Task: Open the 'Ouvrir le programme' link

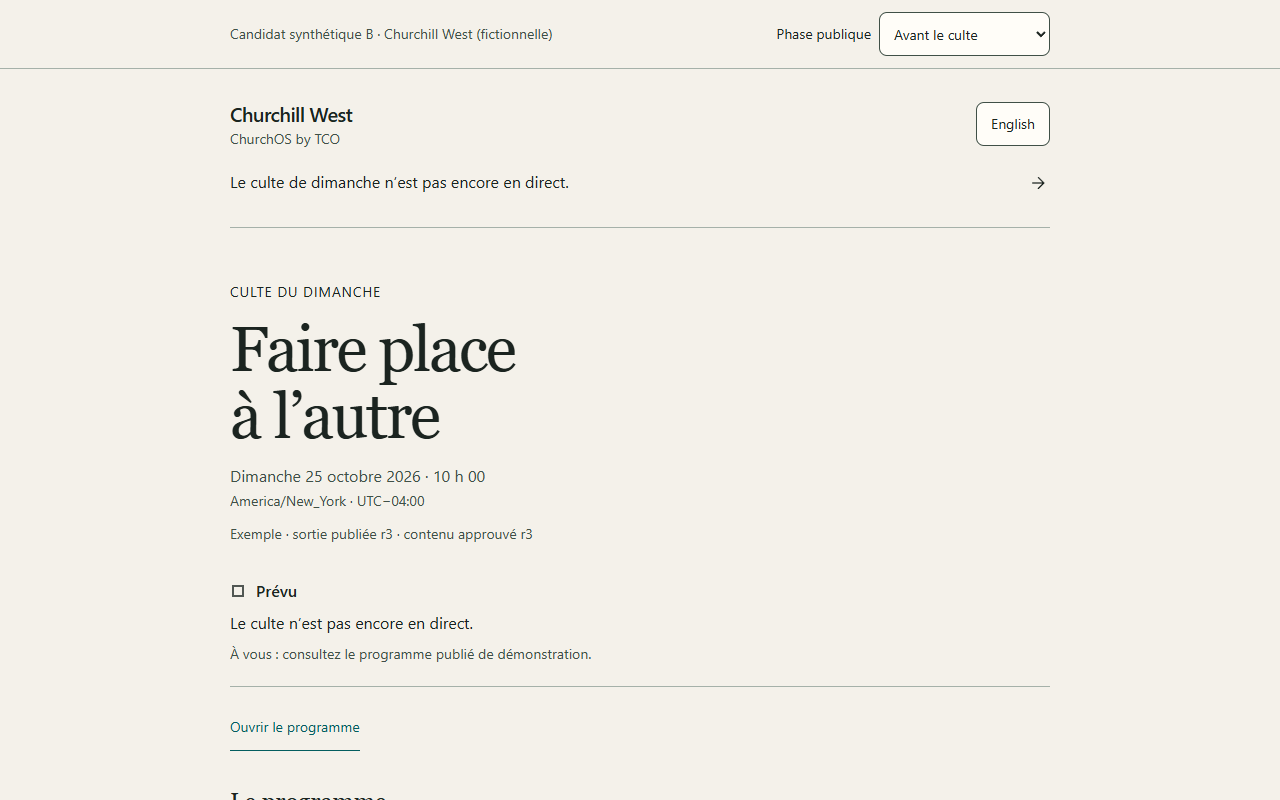Action: pyautogui.click(x=295, y=727)
